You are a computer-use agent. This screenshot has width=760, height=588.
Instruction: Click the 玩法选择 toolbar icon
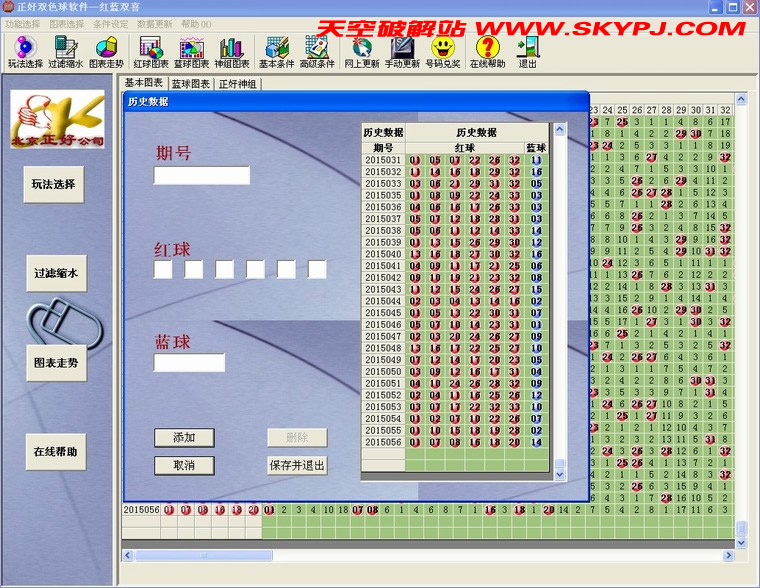24,51
